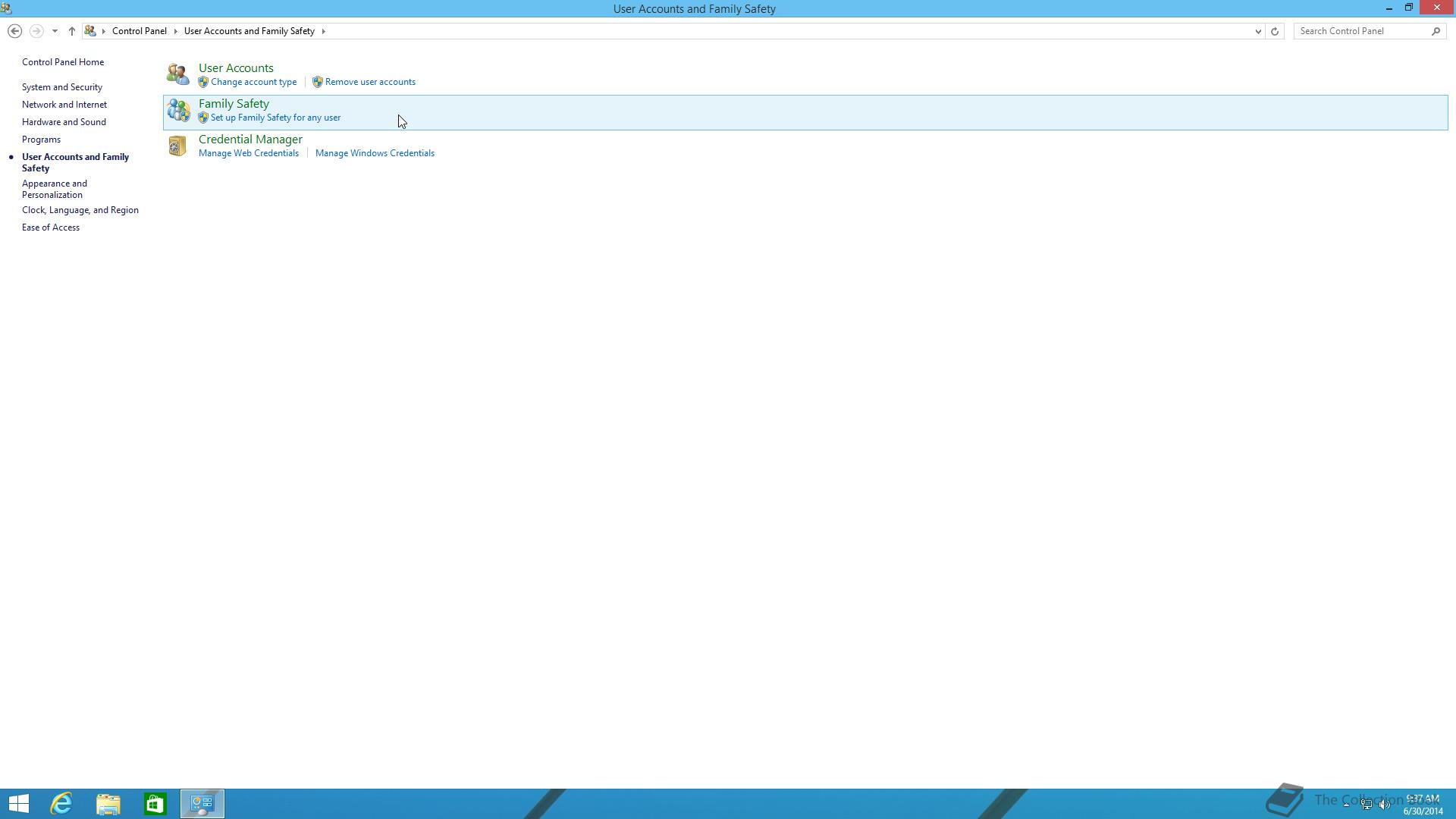Viewport: 1456px width, 819px height.
Task: Launch Internet Explorer from taskbar
Action: click(x=61, y=804)
